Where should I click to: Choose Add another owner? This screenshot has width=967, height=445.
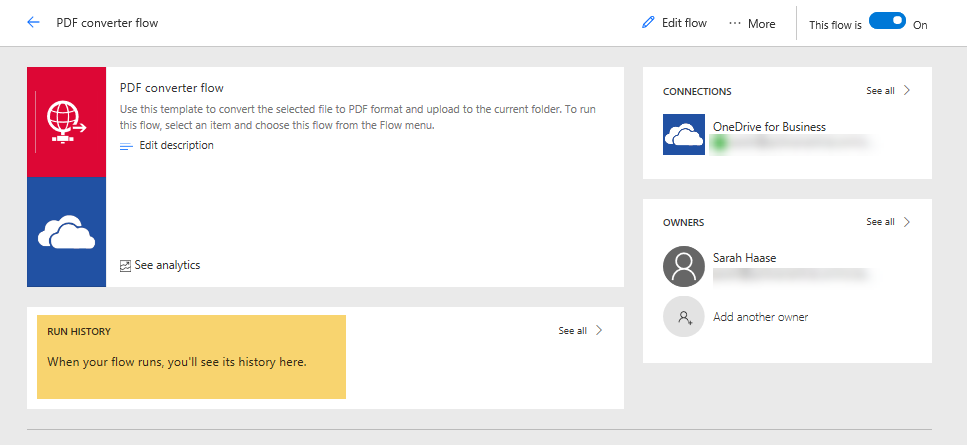[x=760, y=317]
